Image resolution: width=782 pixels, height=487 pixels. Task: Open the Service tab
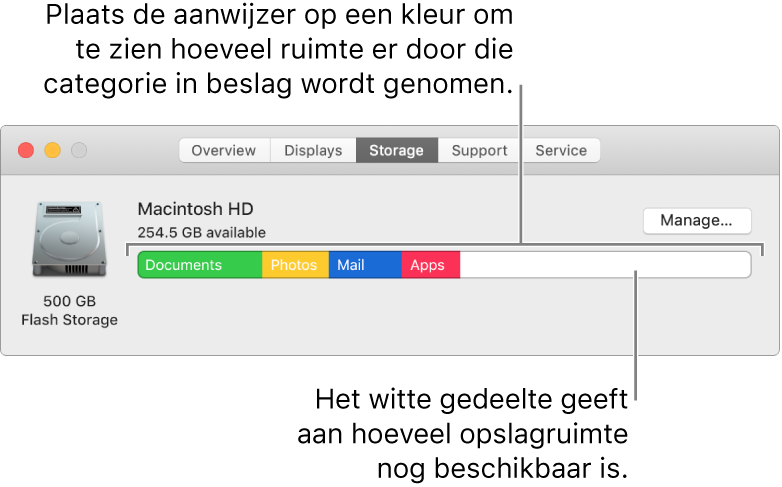click(561, 150)
